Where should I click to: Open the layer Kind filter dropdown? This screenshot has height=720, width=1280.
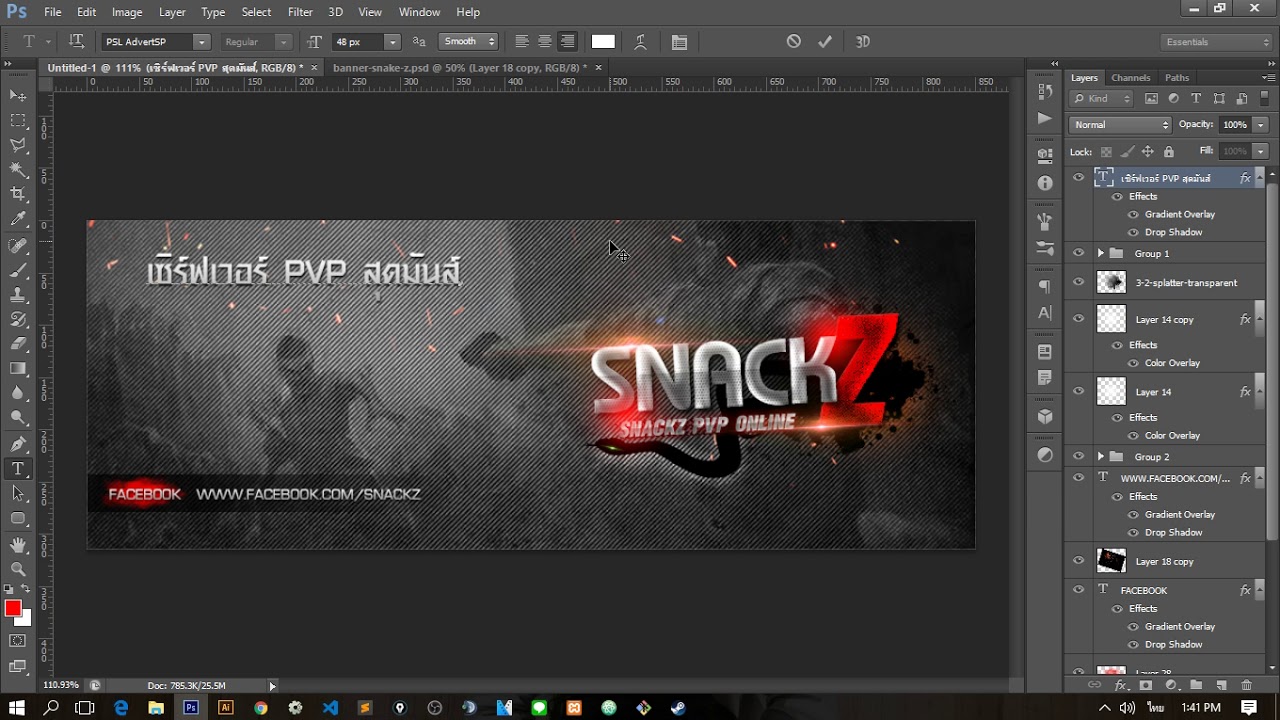click(x=1101, y=98)
